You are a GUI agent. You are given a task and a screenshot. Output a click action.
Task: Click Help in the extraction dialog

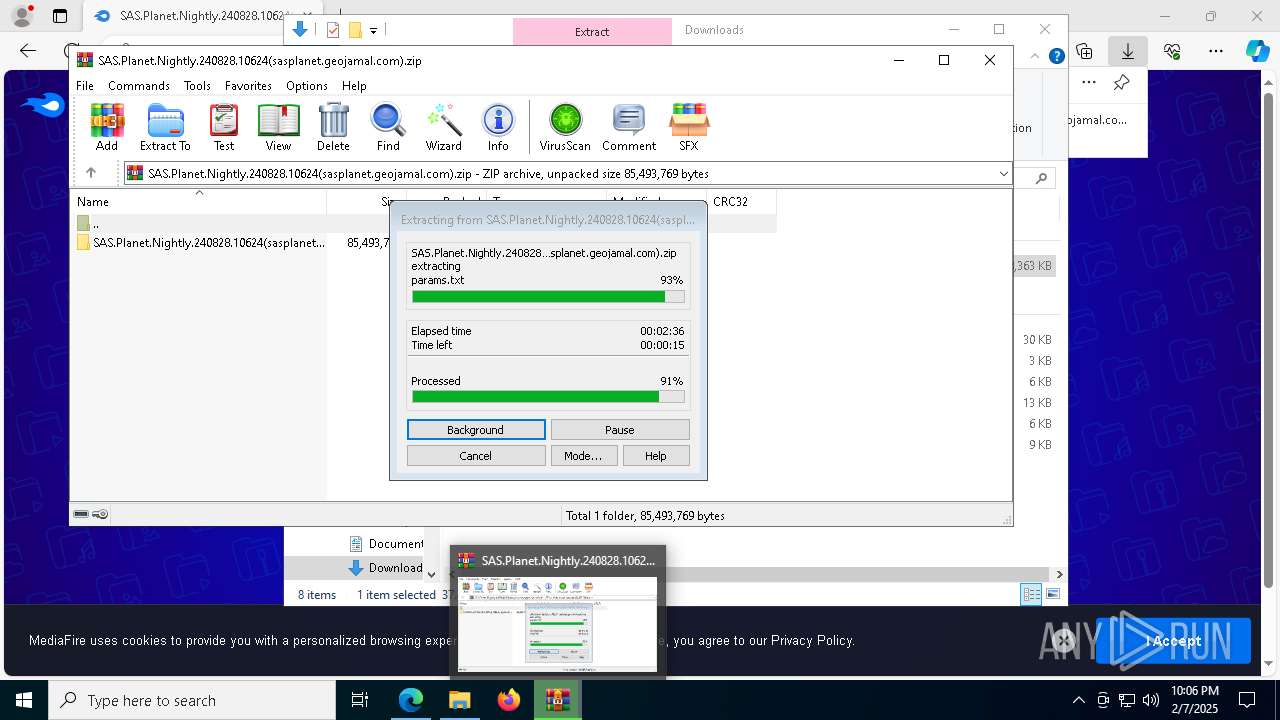[656, 456]
